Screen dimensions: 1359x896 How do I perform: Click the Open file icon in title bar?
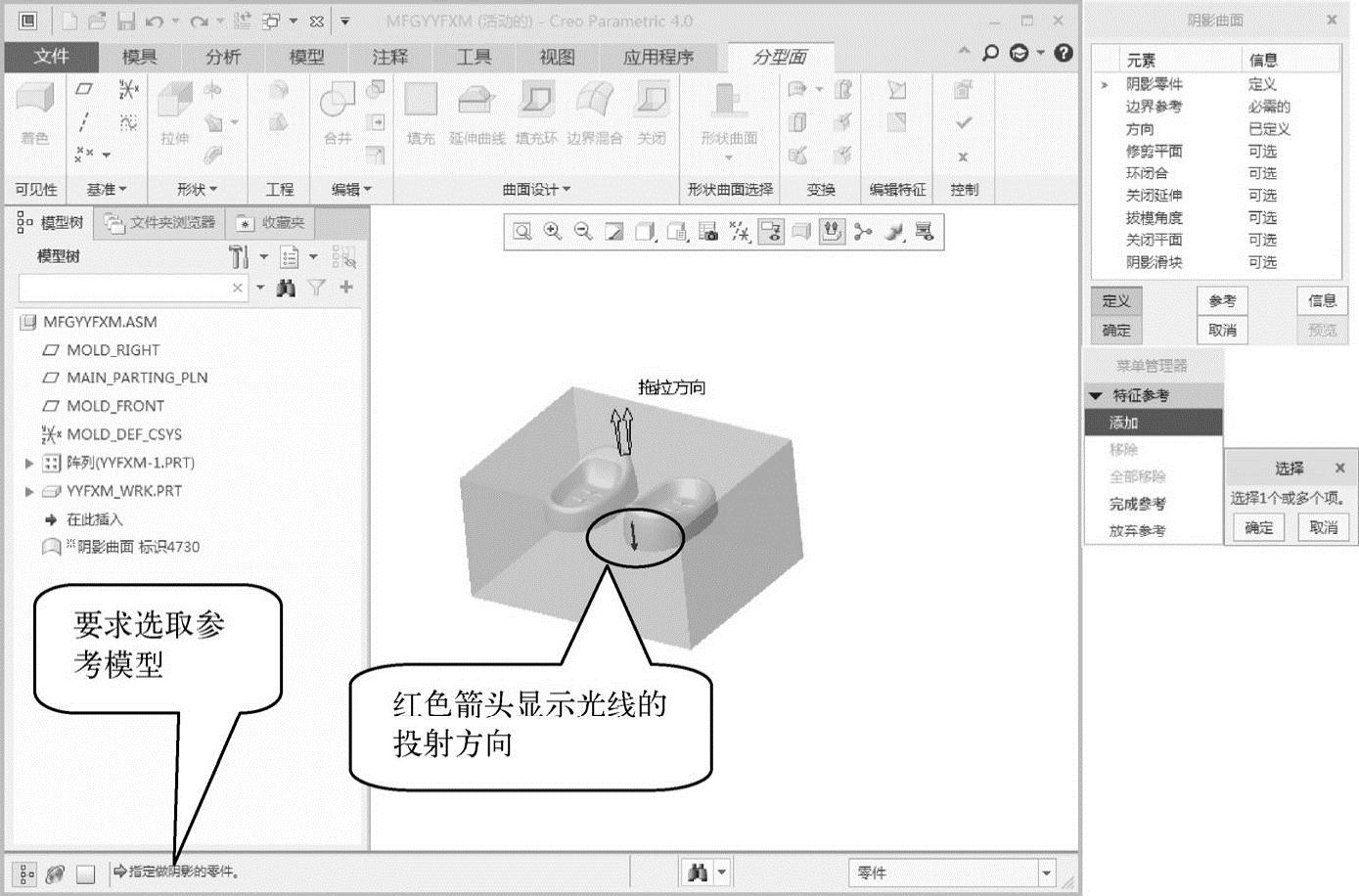(97, 21)
